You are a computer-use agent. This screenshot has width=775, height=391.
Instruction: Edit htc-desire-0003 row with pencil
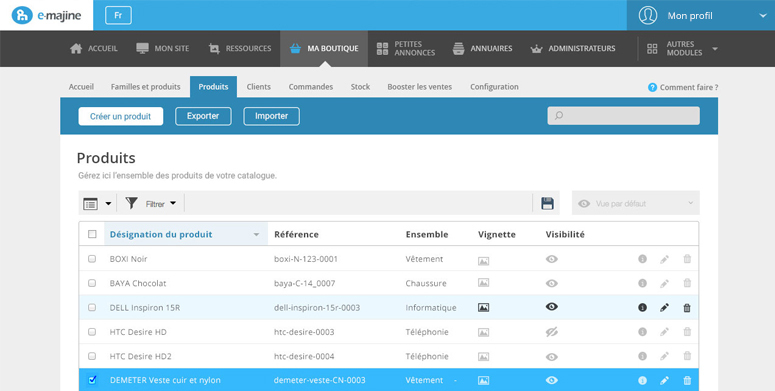tap(664, 332)
